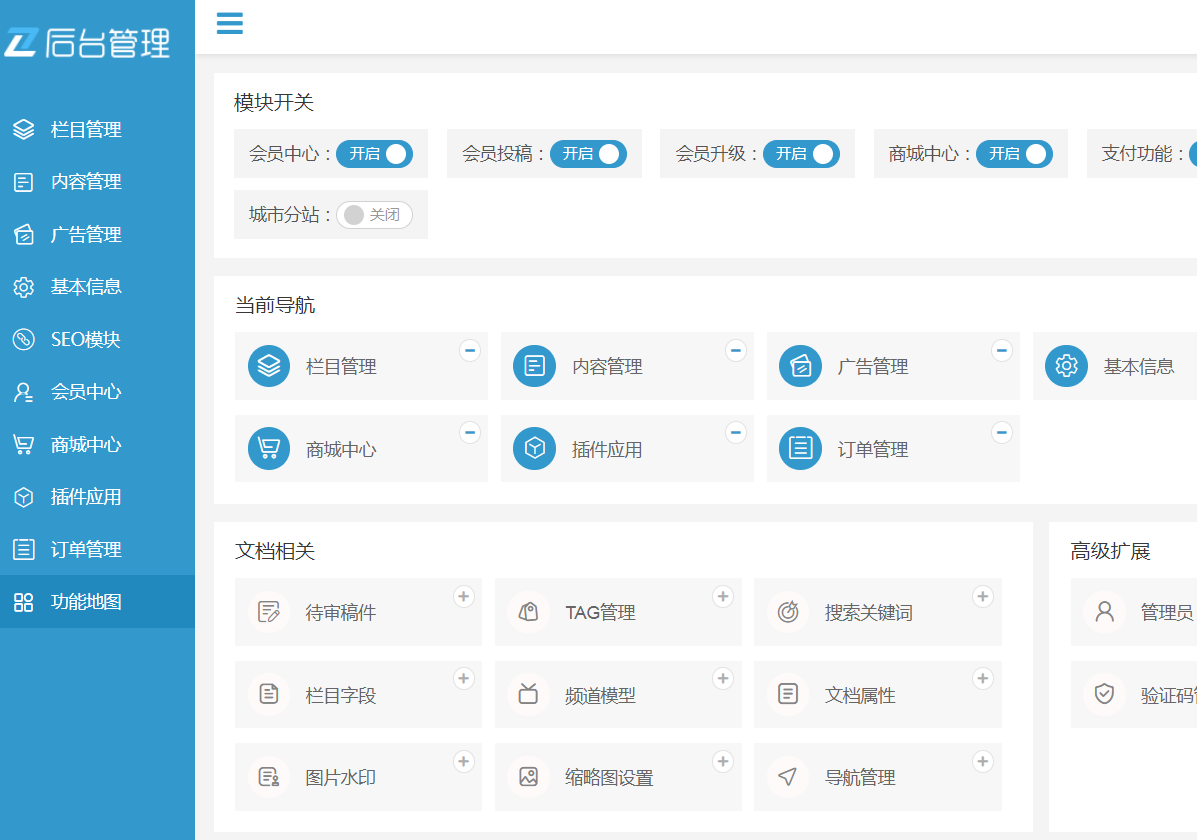Click the 图片水印 icon
The height and width of the screenshot is (840, 1197).
click(269, 777)
